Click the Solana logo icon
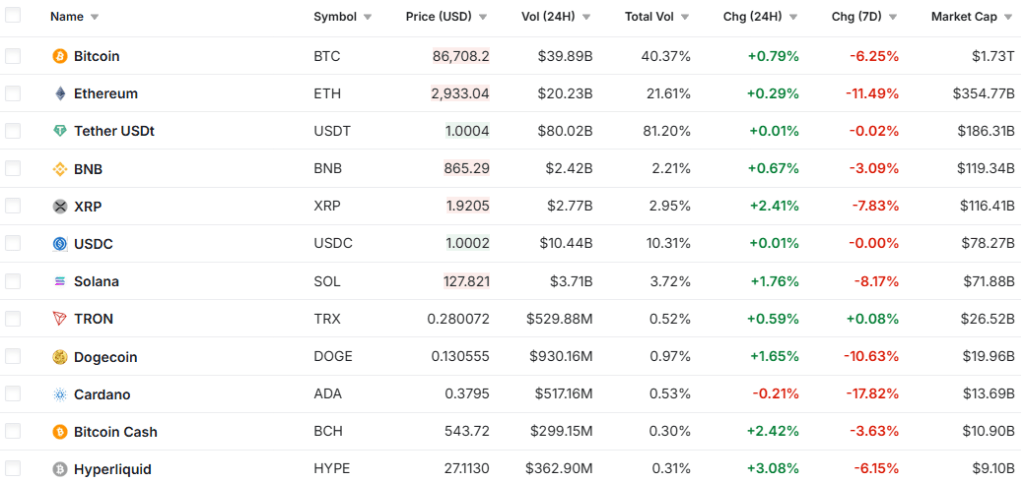The height and width of the screenshot is (482, 1024). point(60,281)
